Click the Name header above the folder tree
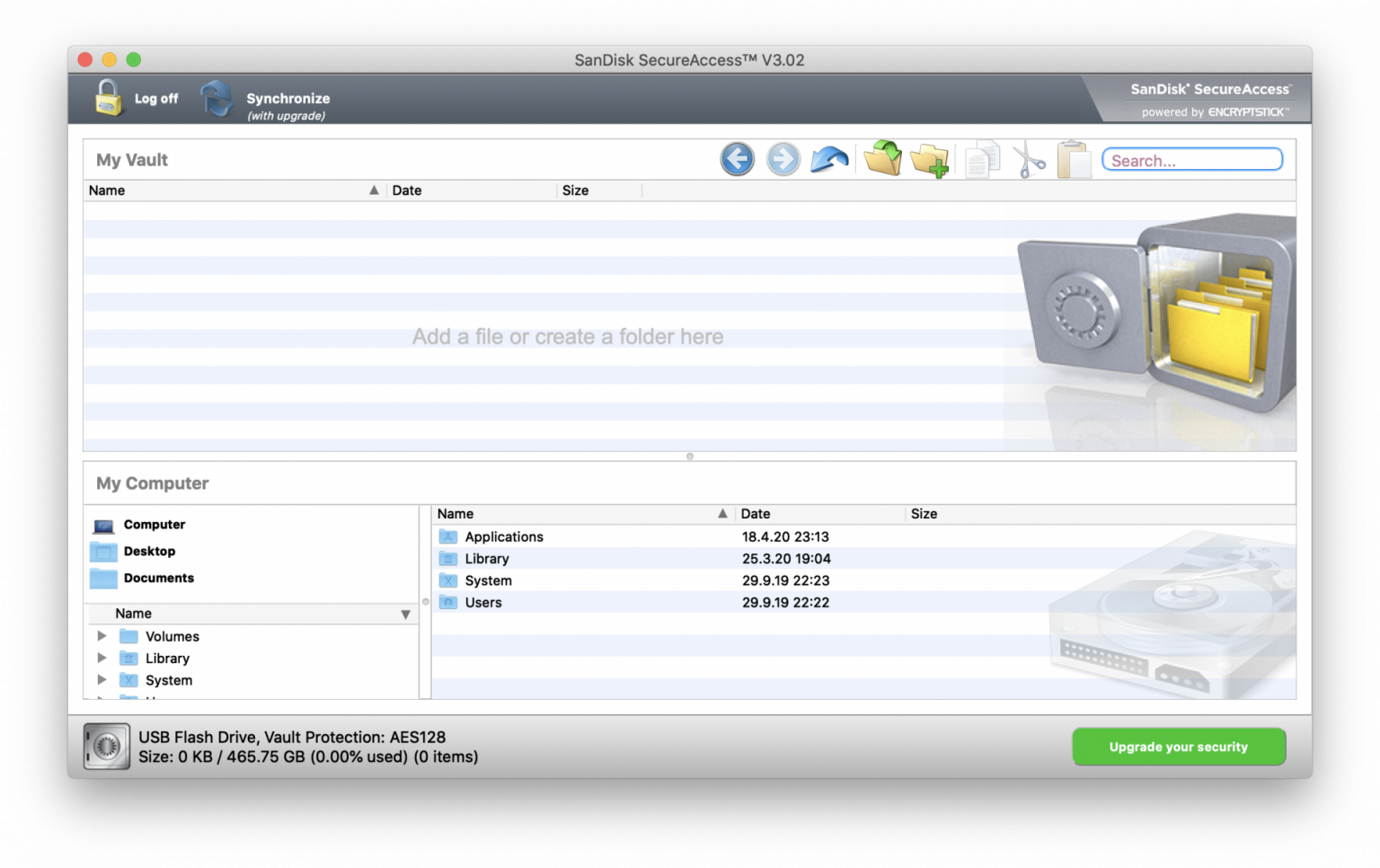Viewport: 1380px width, 868px height. point(252,614)
